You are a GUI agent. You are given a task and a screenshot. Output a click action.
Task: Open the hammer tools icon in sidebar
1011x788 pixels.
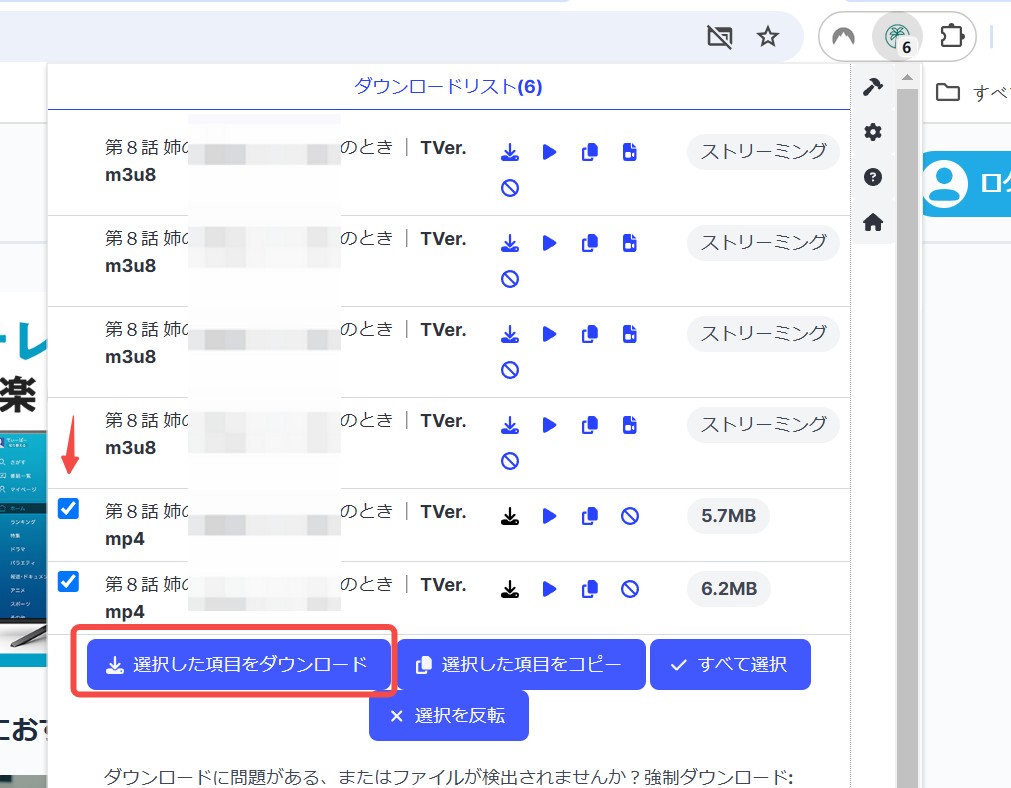pos(872,86)
